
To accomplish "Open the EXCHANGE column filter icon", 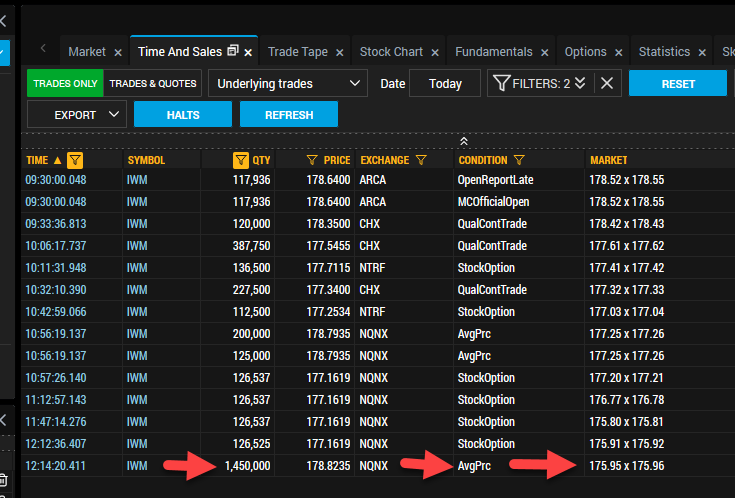I will (421, 160).
